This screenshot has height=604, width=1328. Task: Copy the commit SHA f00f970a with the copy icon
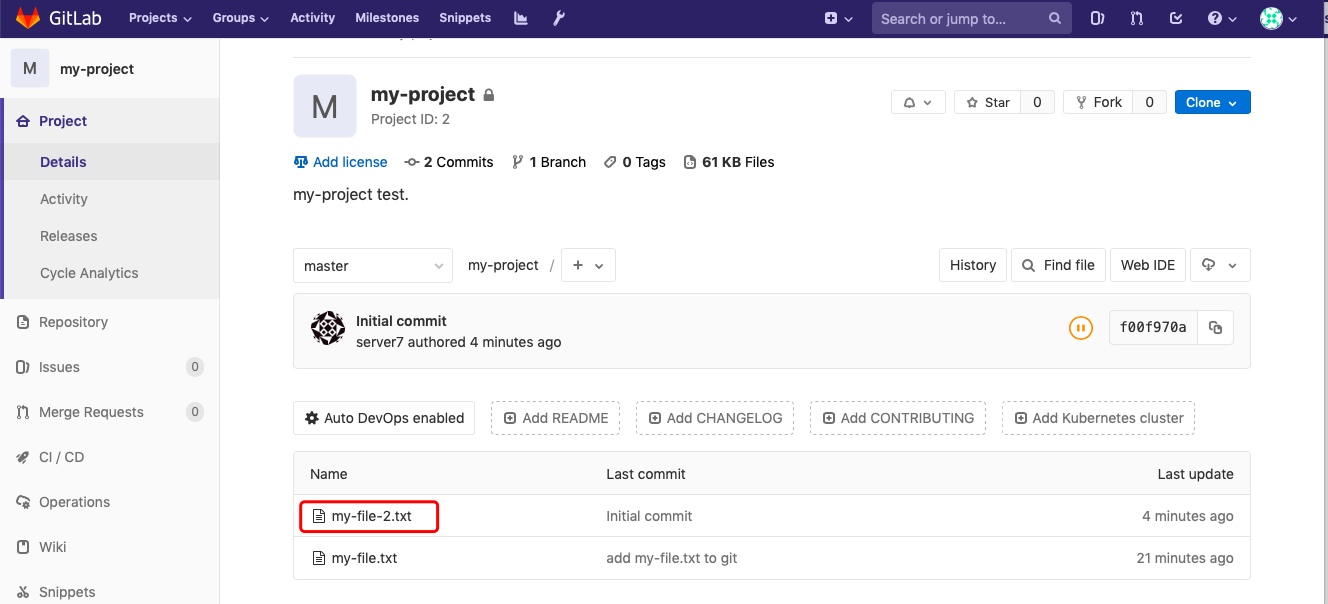(x=1215, y=327)
